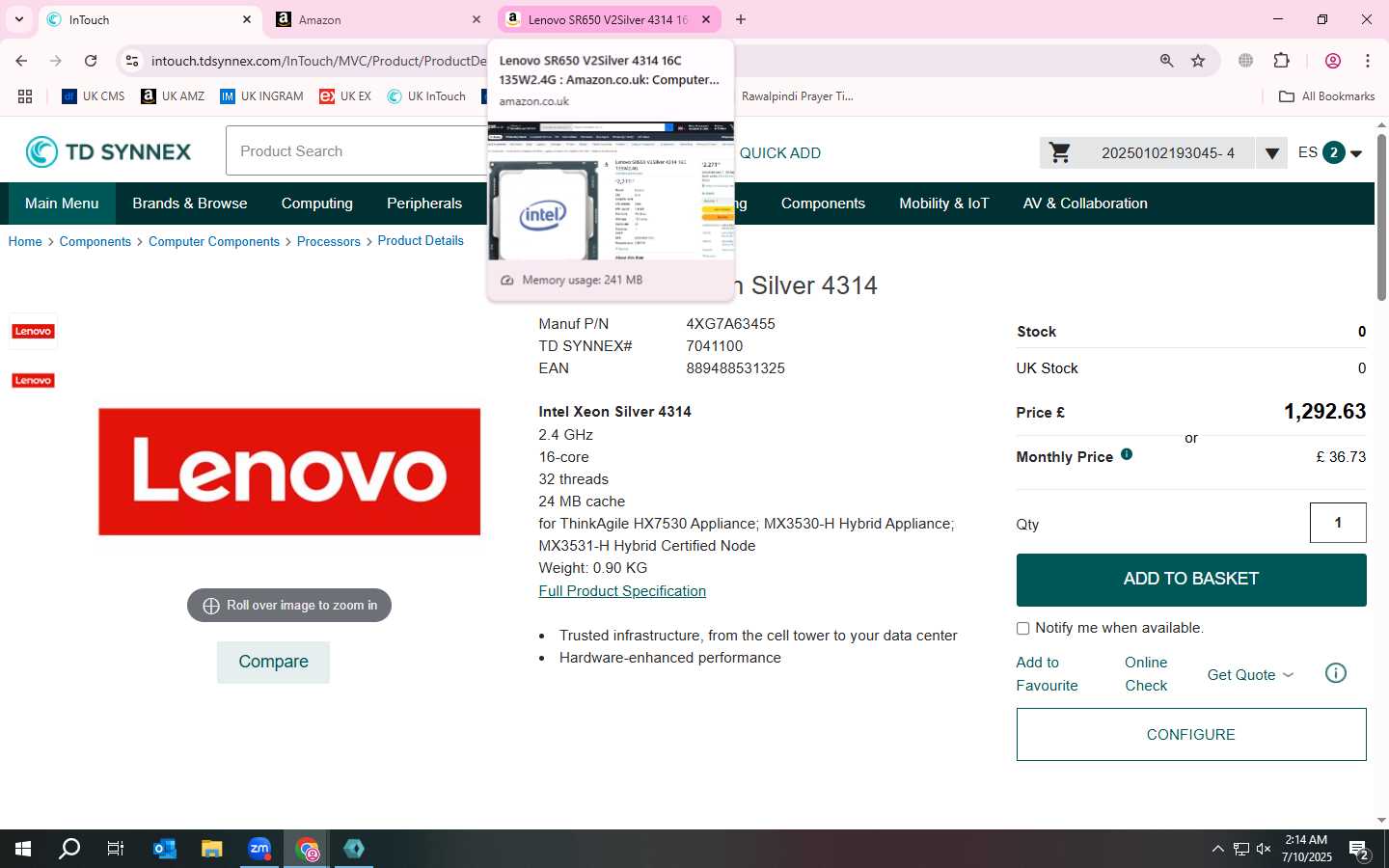Screen dimensions: 1389x868
Task: Click the first Lenovo thumbnail image
Action: tap(33, 331)
